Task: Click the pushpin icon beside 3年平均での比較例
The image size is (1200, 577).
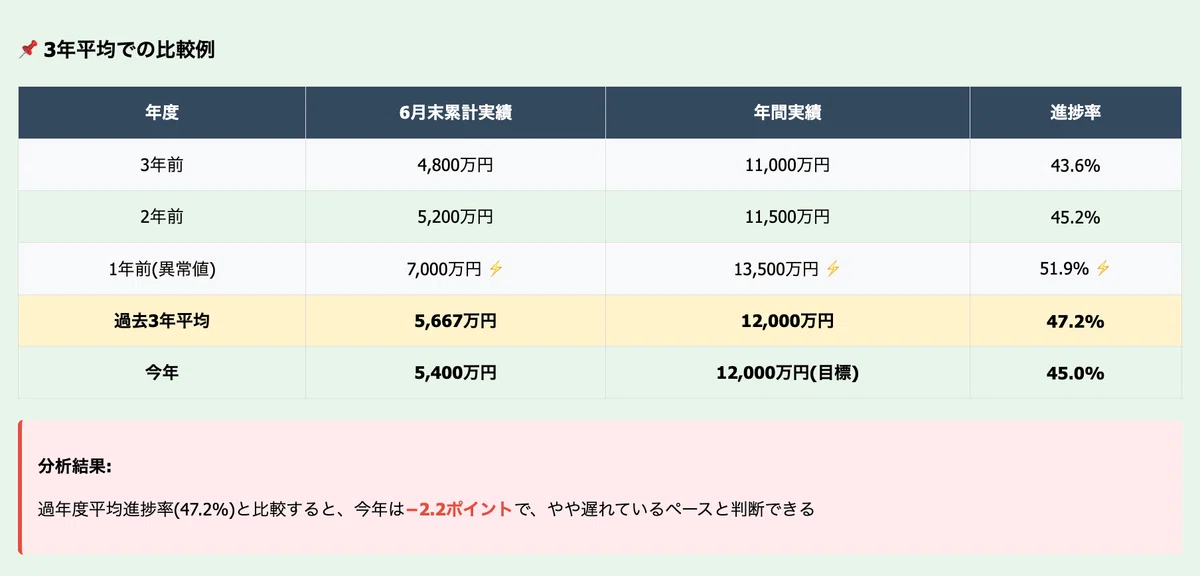Action: 28,50
